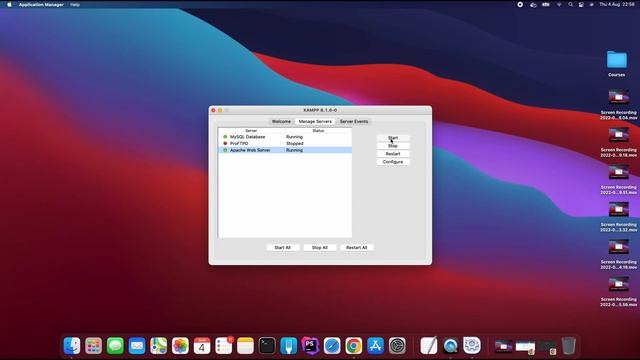Open Reminders with red badge
This screenshot has width=640, height=360.
(x=224, y=346)
